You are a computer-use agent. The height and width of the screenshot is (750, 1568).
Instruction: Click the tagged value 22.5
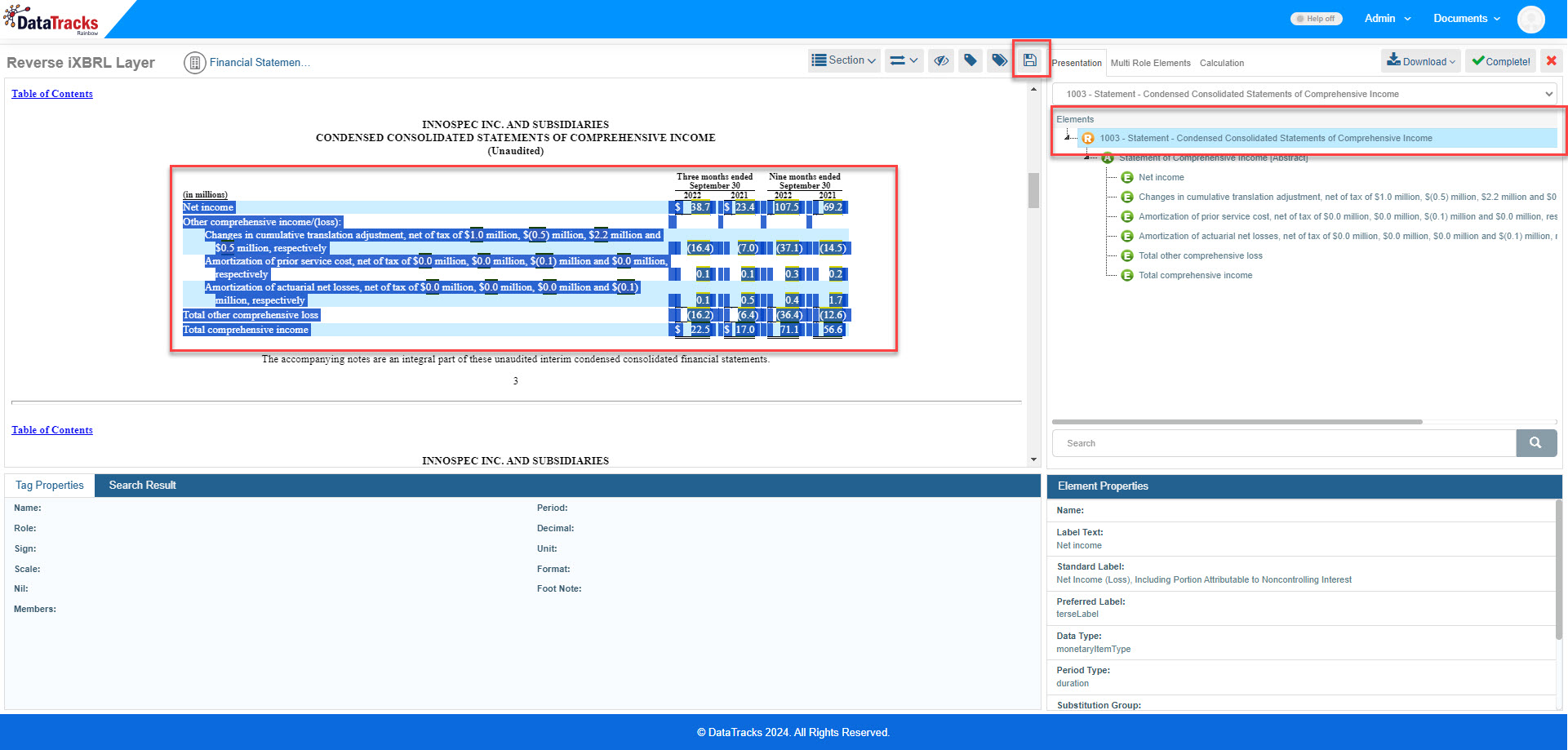(x=700, y=330)
